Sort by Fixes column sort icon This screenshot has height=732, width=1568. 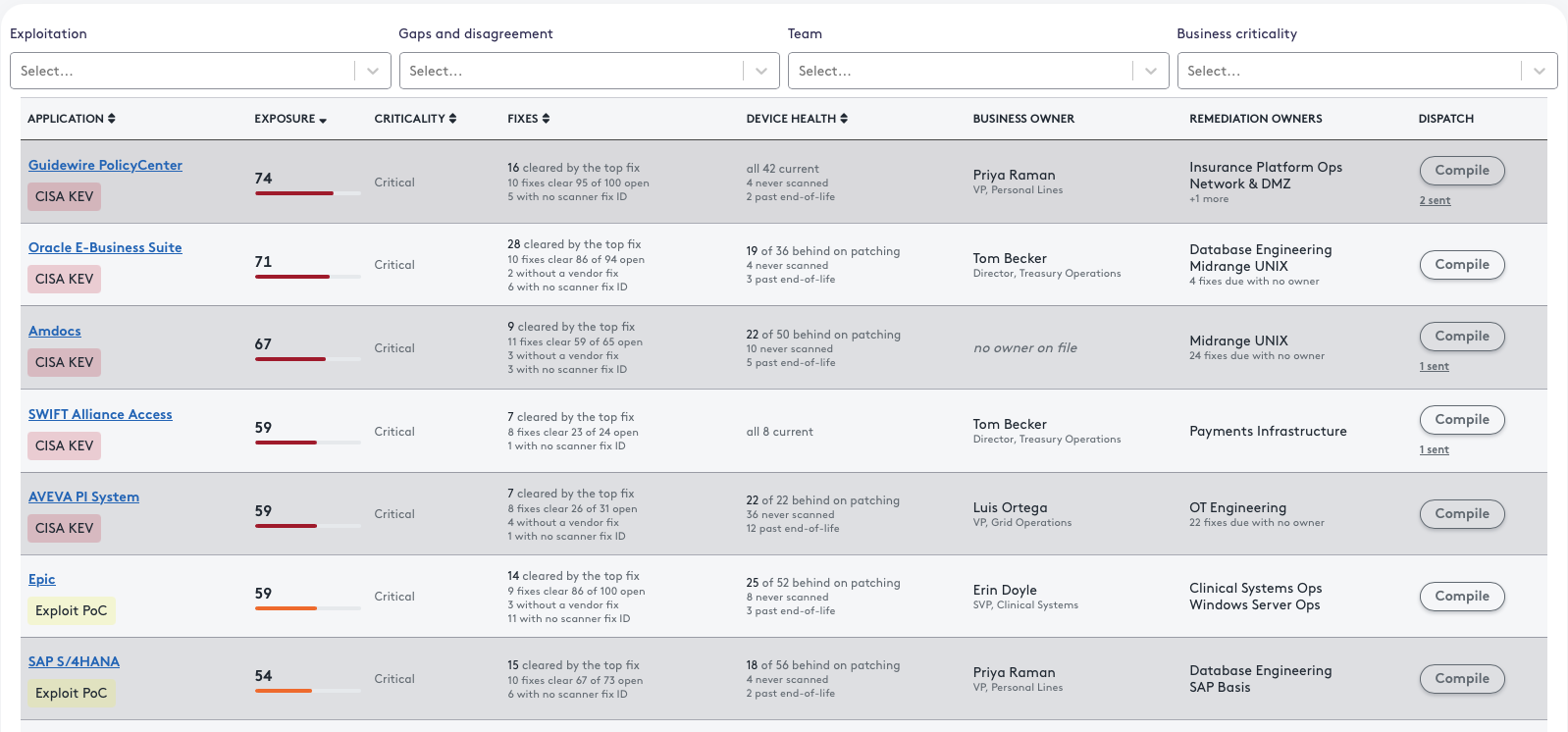[546, 119]
